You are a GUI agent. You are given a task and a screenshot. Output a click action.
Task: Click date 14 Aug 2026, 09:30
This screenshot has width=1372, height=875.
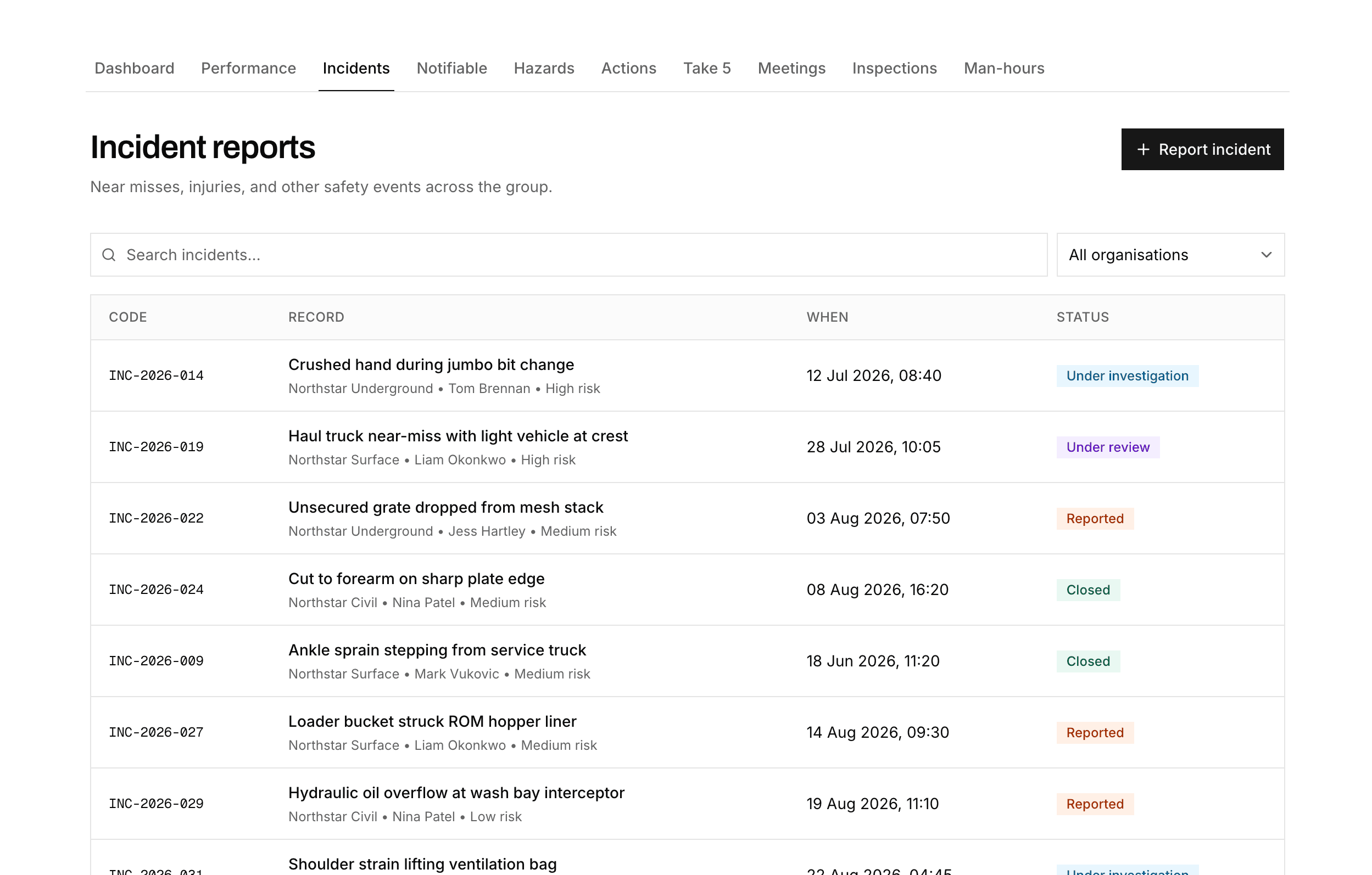click(x=878, y=732)
